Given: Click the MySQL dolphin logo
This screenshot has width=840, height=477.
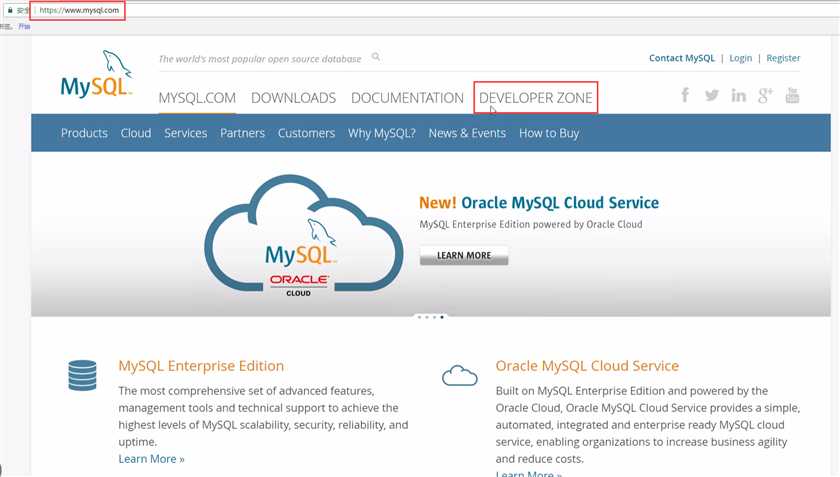Looking at the screenshot, I should tap(96, 74).
